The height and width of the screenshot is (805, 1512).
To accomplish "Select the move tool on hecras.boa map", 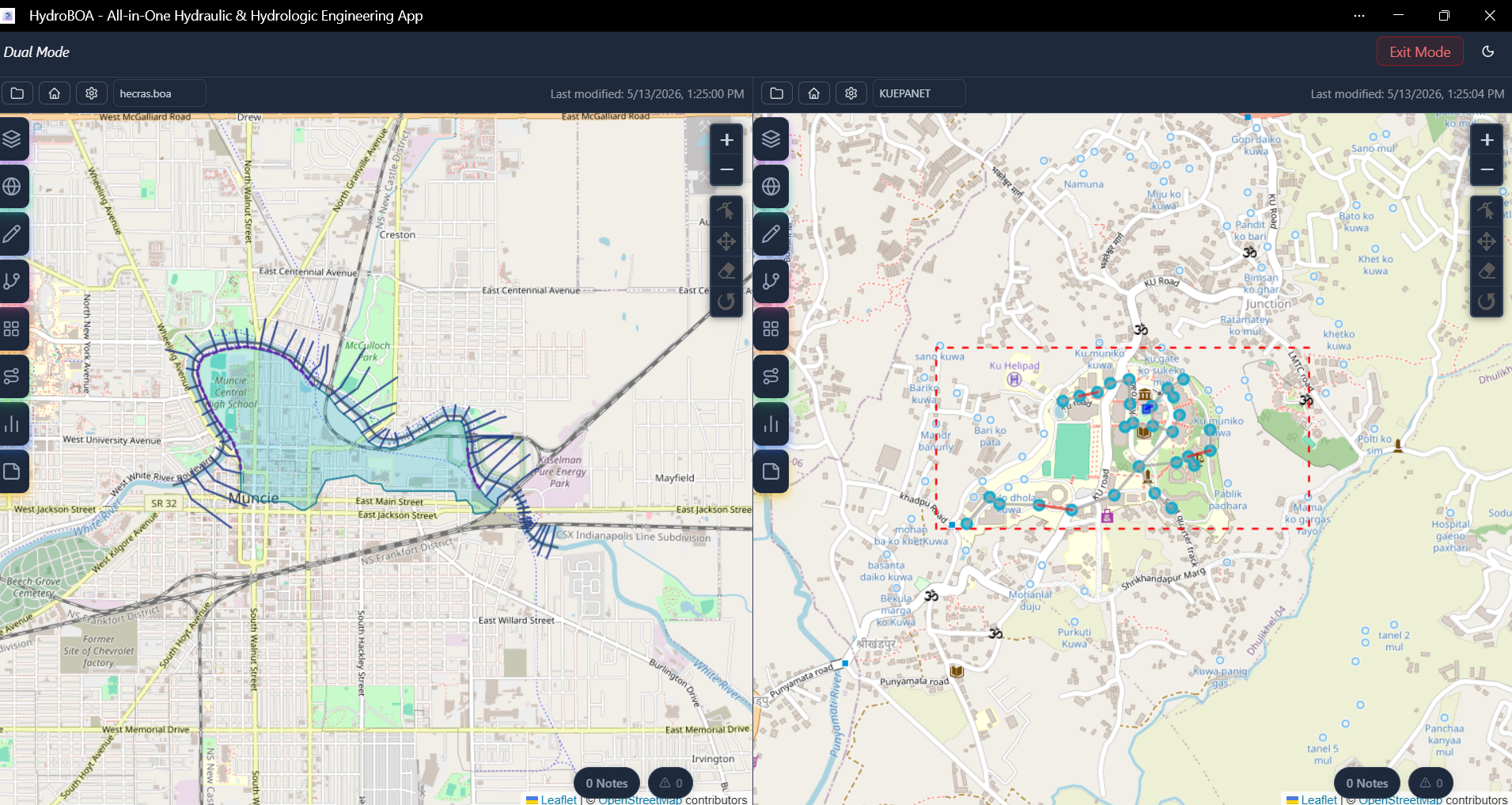I will [x=726, y=241].
